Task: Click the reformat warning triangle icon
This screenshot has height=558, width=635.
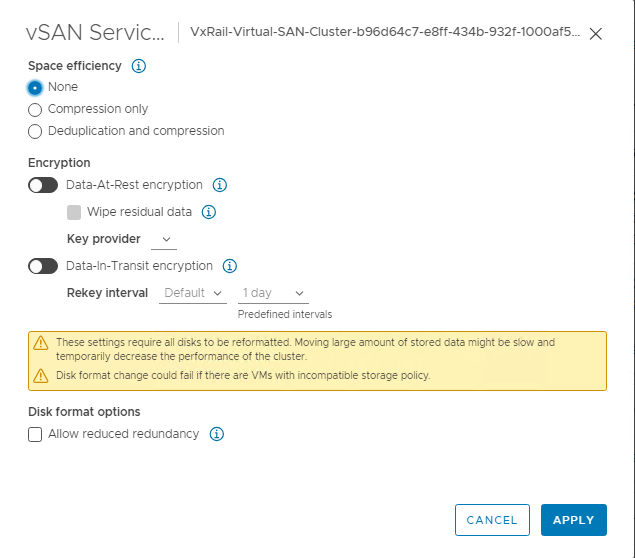Action: [x=41, y=342]
